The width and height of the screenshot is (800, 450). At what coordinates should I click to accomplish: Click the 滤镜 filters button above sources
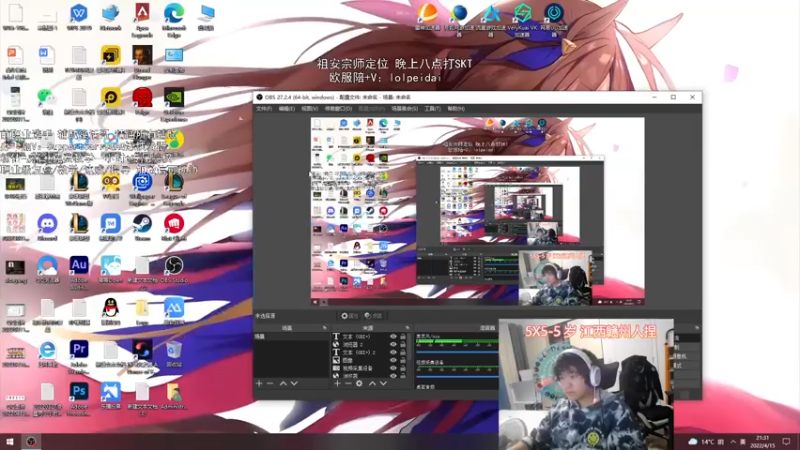pos(373,316)
